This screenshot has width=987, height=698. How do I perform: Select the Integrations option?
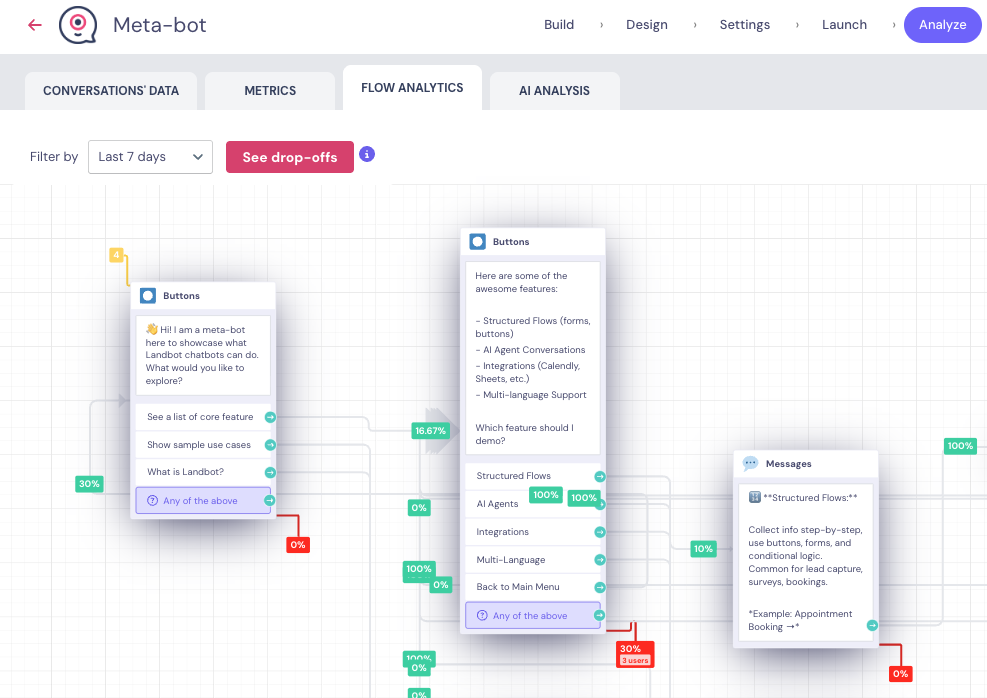tap(533, 532)
